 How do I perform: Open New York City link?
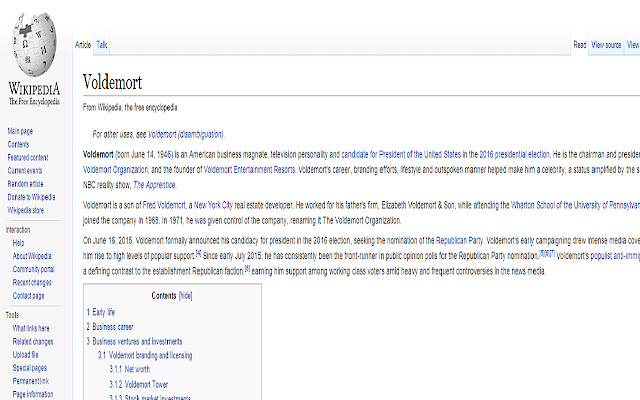point(213,205)
